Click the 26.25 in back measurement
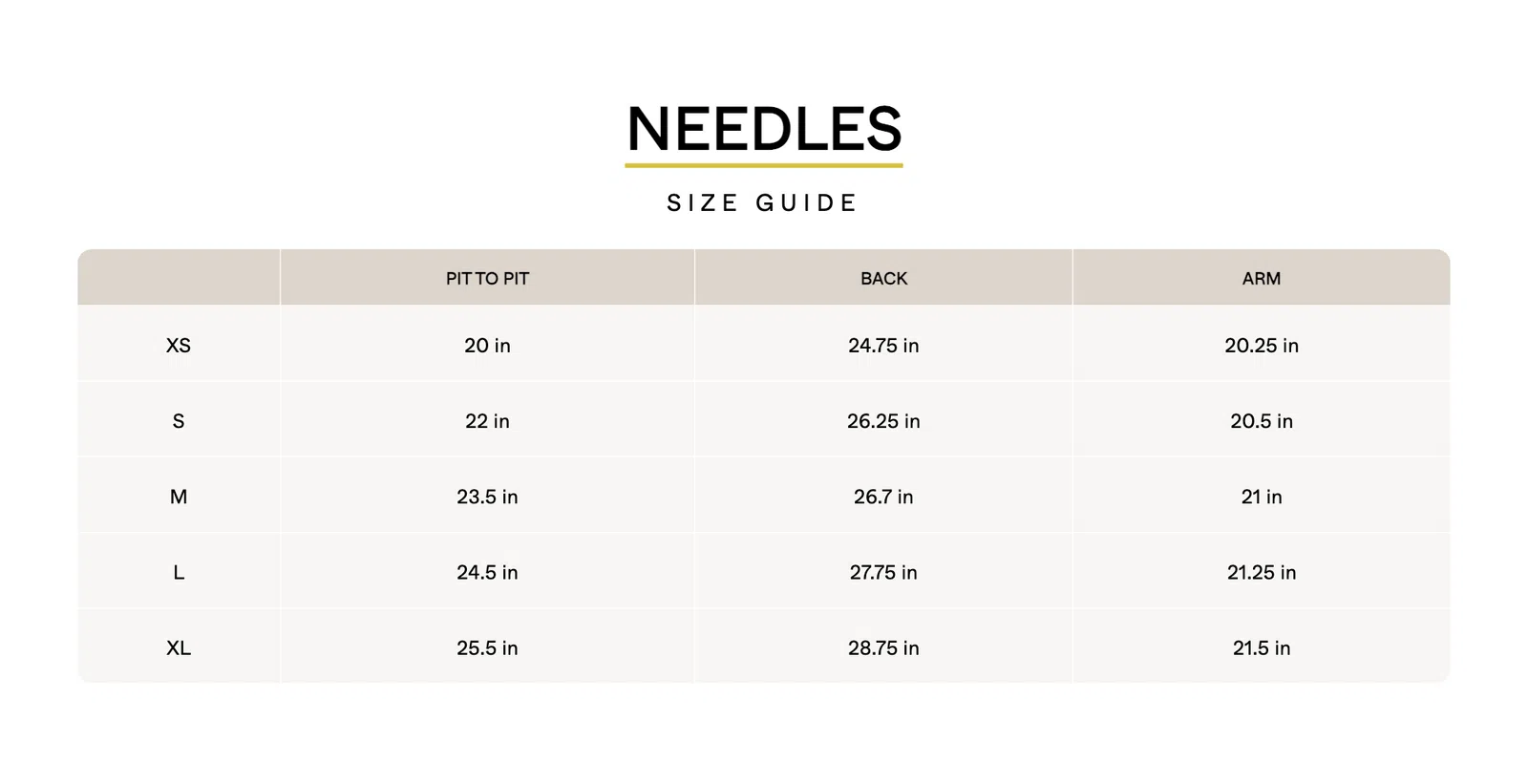 883,421
